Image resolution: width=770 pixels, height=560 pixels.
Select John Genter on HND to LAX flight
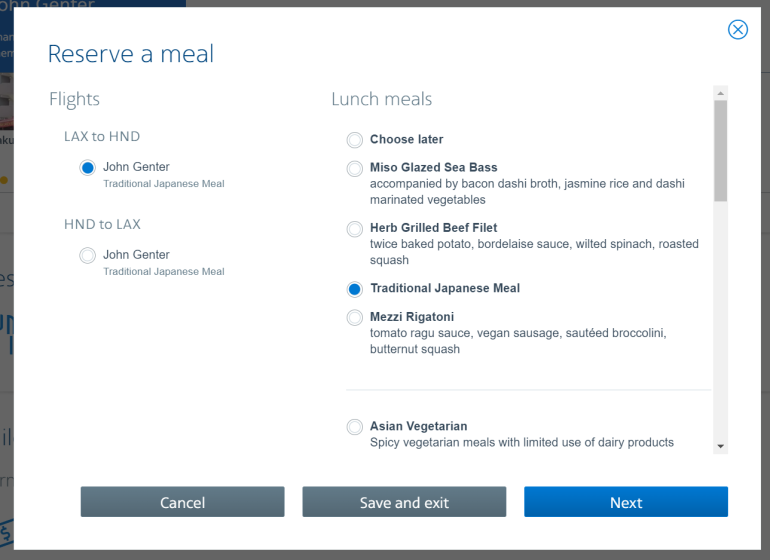88,256
